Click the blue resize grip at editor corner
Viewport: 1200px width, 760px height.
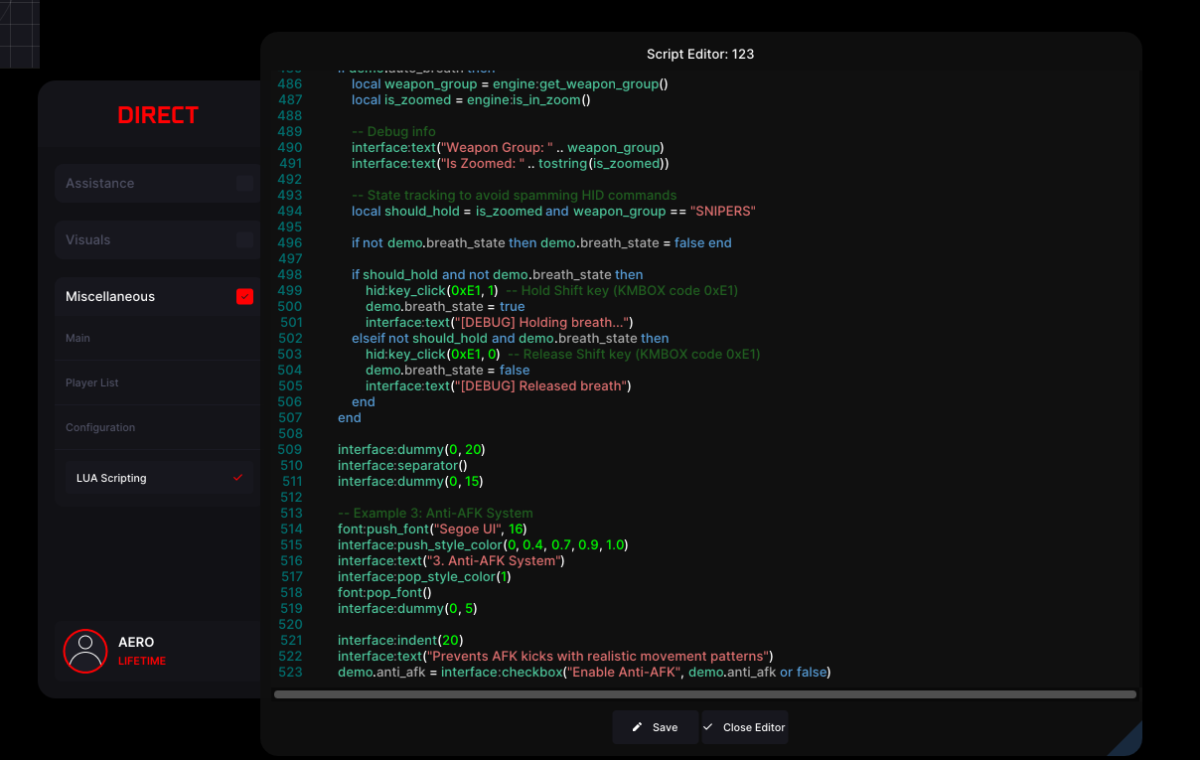(x=1126, y=741)
